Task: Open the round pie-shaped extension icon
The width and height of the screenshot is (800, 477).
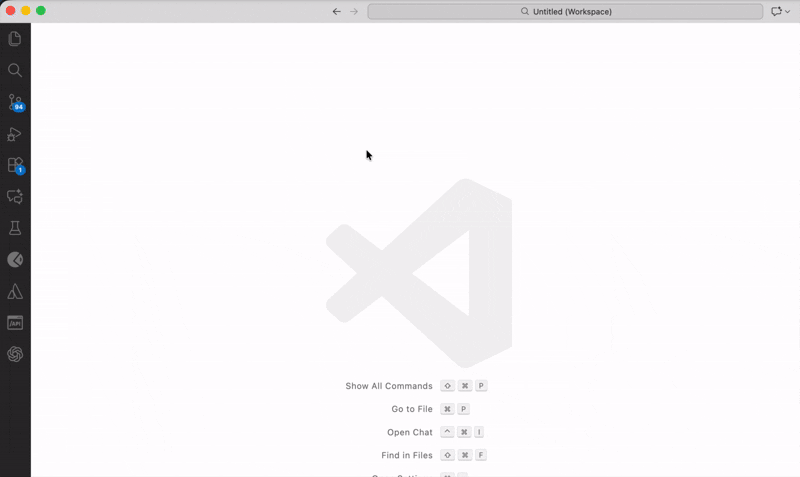Action: [15, 260]
